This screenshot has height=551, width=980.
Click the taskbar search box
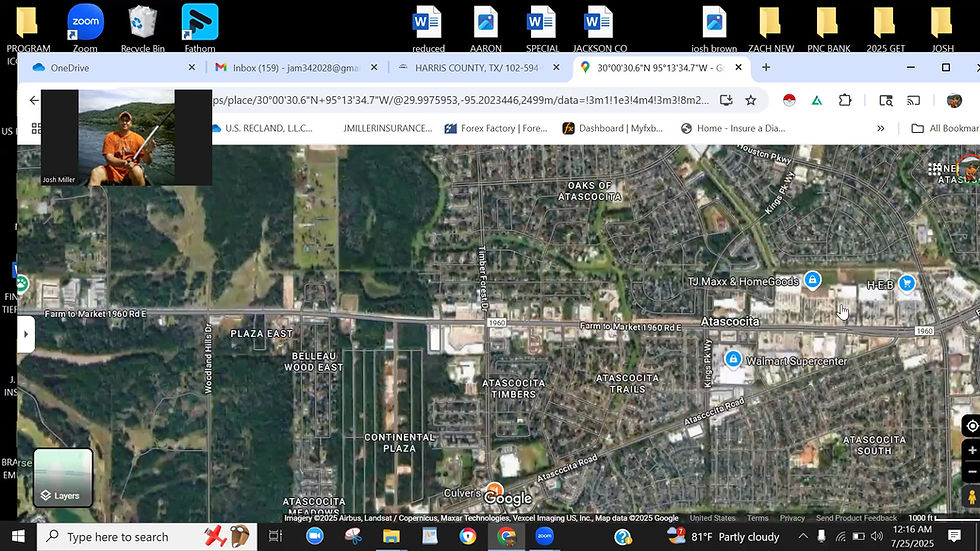pos(148,537)
